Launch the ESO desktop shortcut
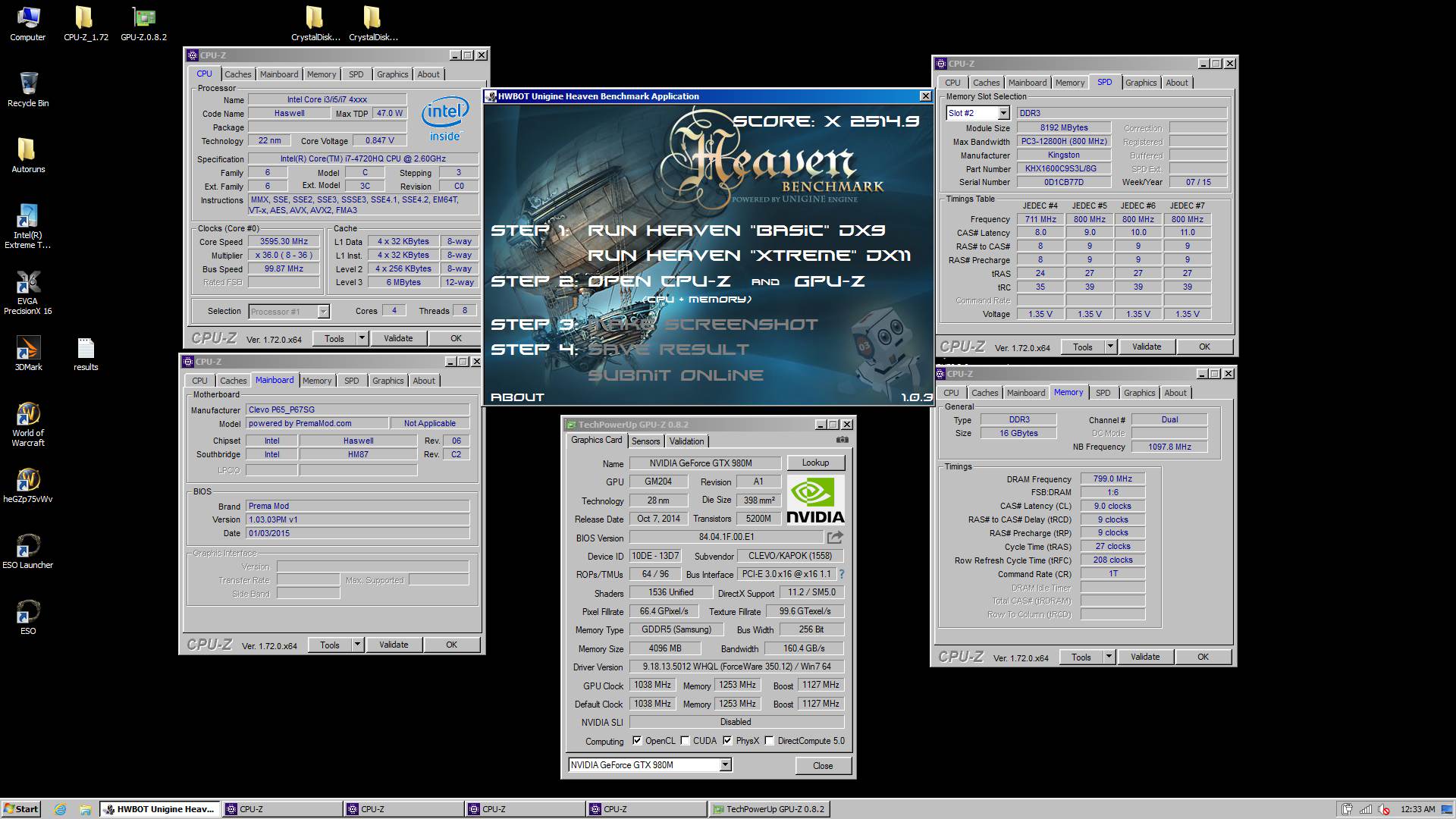1456x819 pixels. click(x=27, y=617)
